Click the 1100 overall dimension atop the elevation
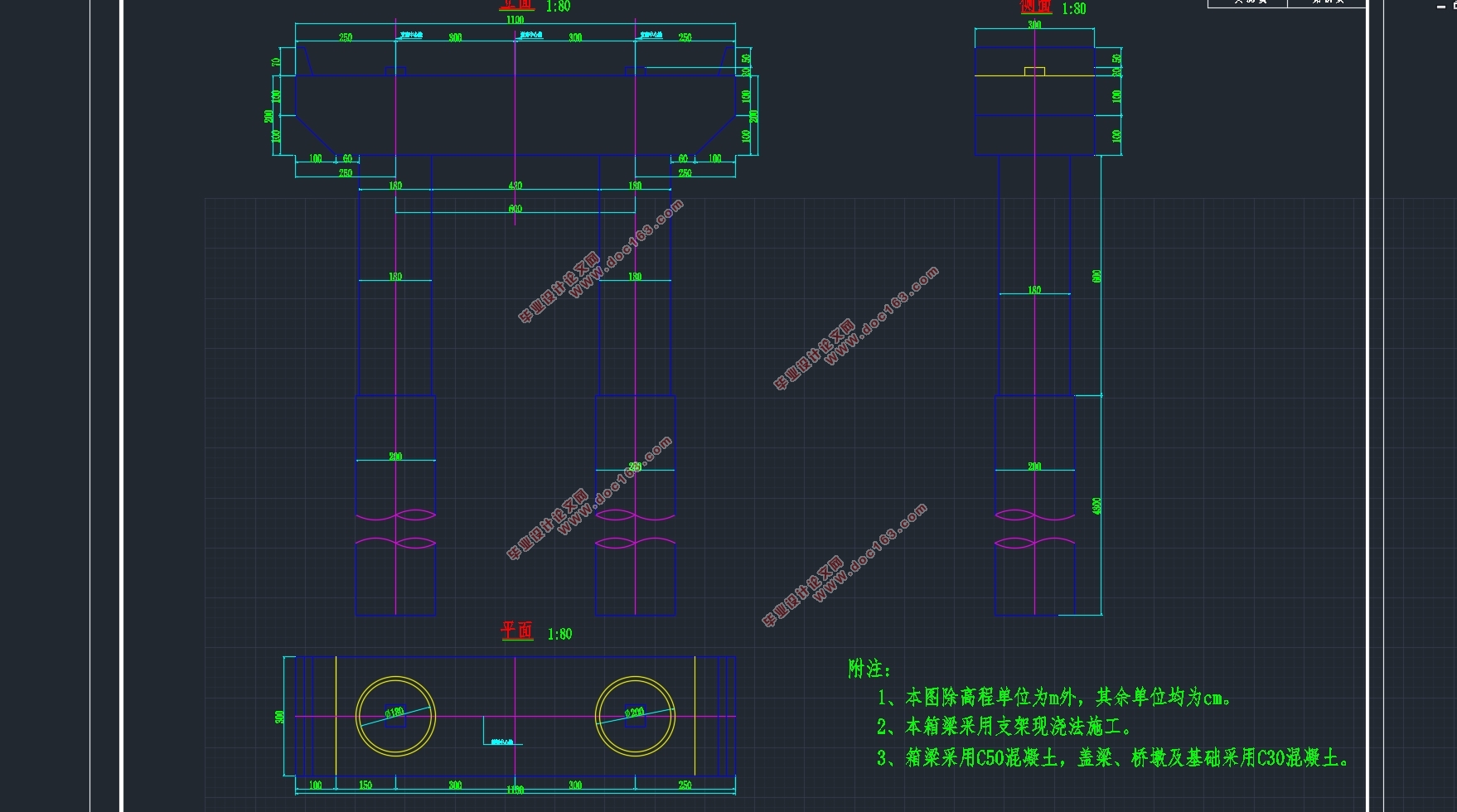1457x812 pixels. tap(515, 20)
